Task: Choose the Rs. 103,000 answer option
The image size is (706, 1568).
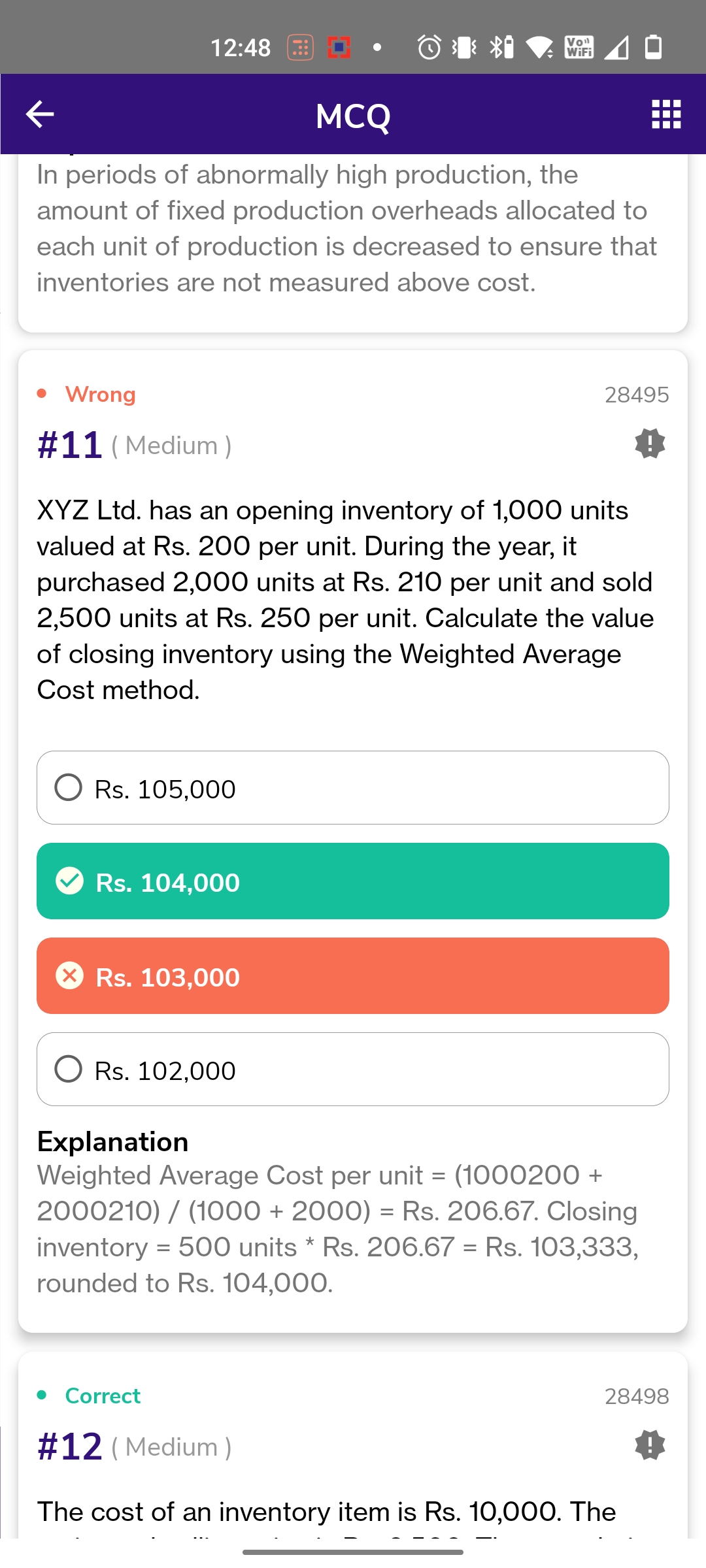Action: 353,976
